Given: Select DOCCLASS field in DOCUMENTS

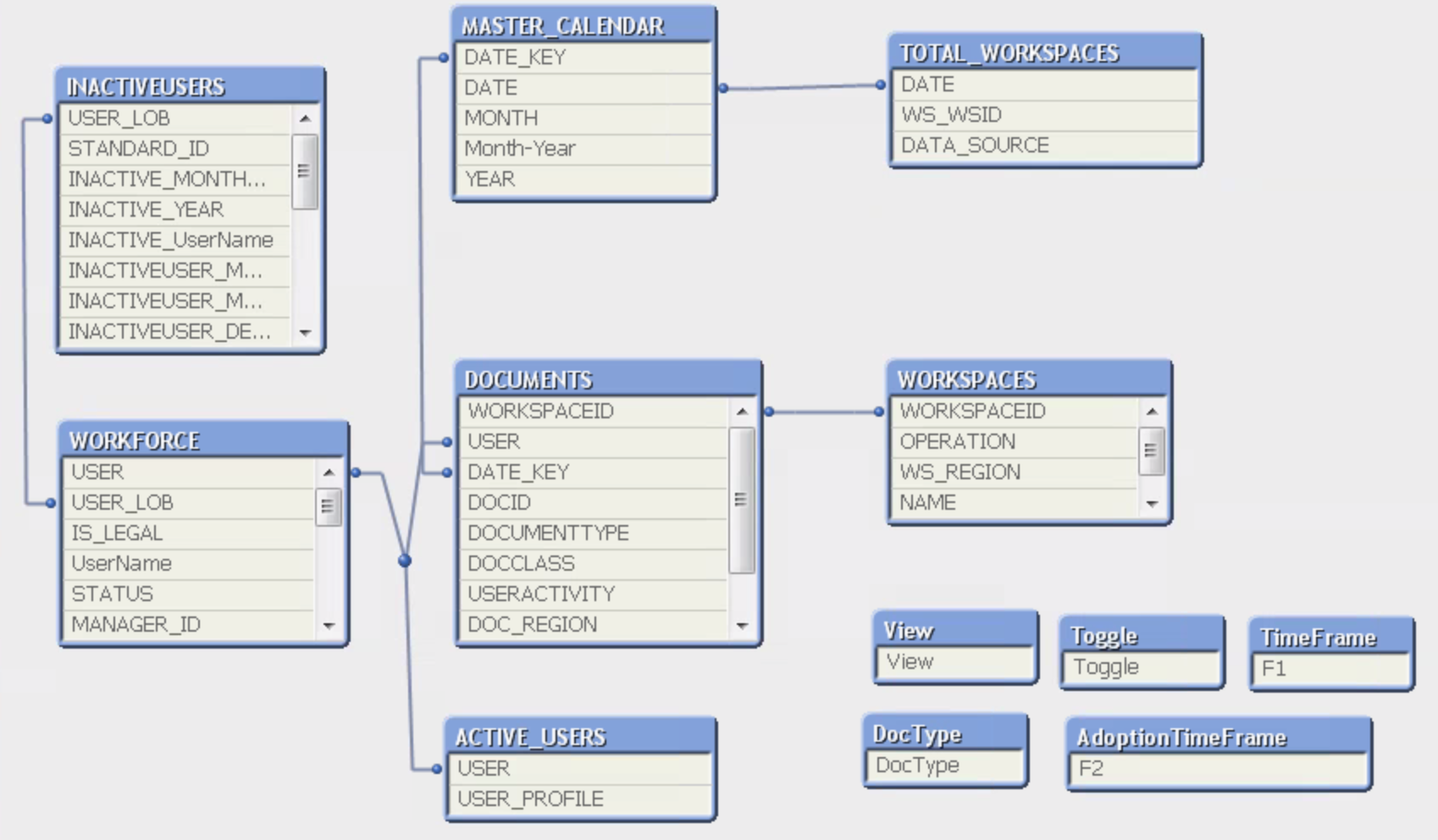Looking at the screenshot, I should pos(595,564).
